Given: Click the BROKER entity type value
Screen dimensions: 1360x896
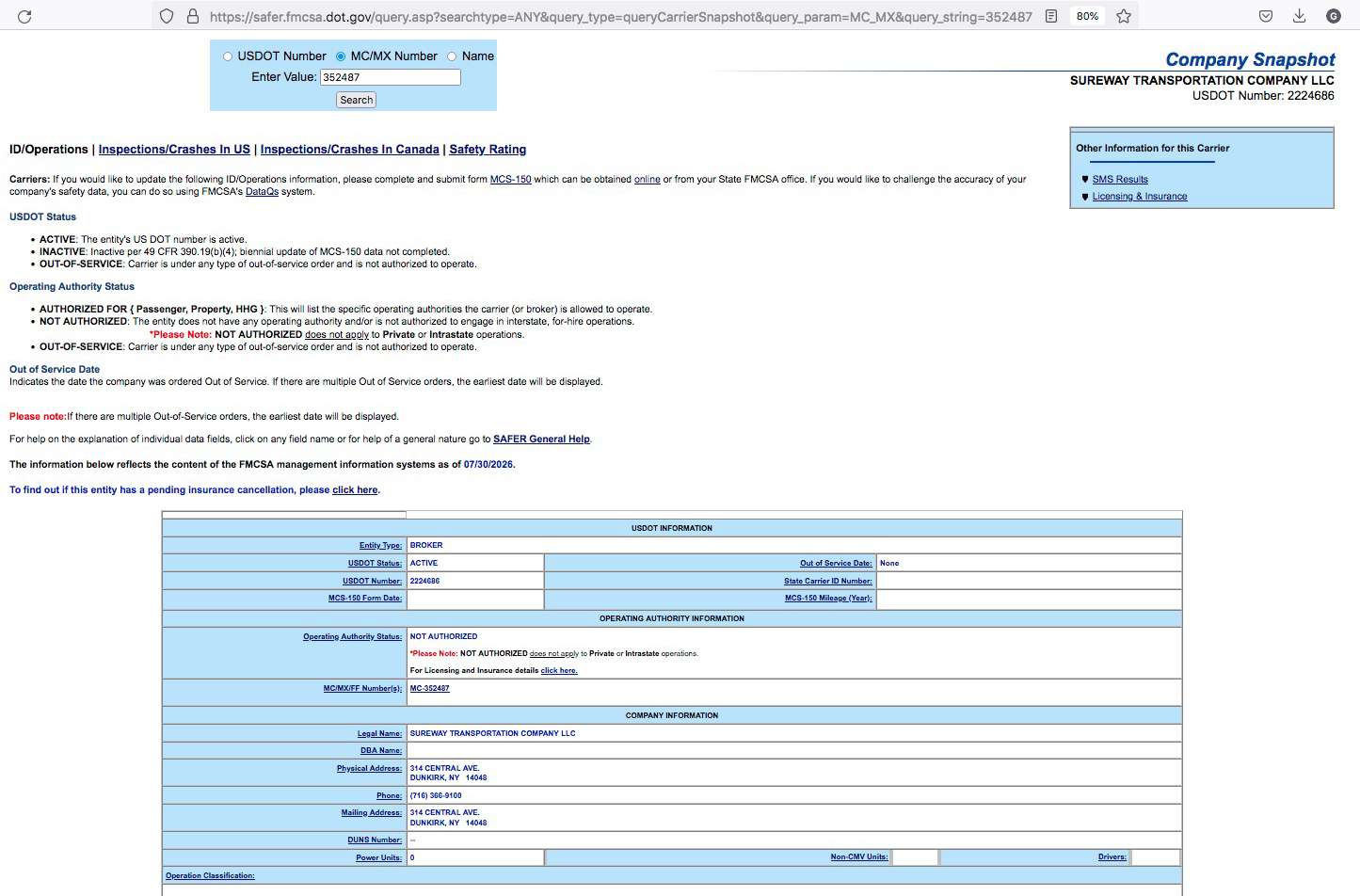Looking at the screenshot, I should coord(426,546).
